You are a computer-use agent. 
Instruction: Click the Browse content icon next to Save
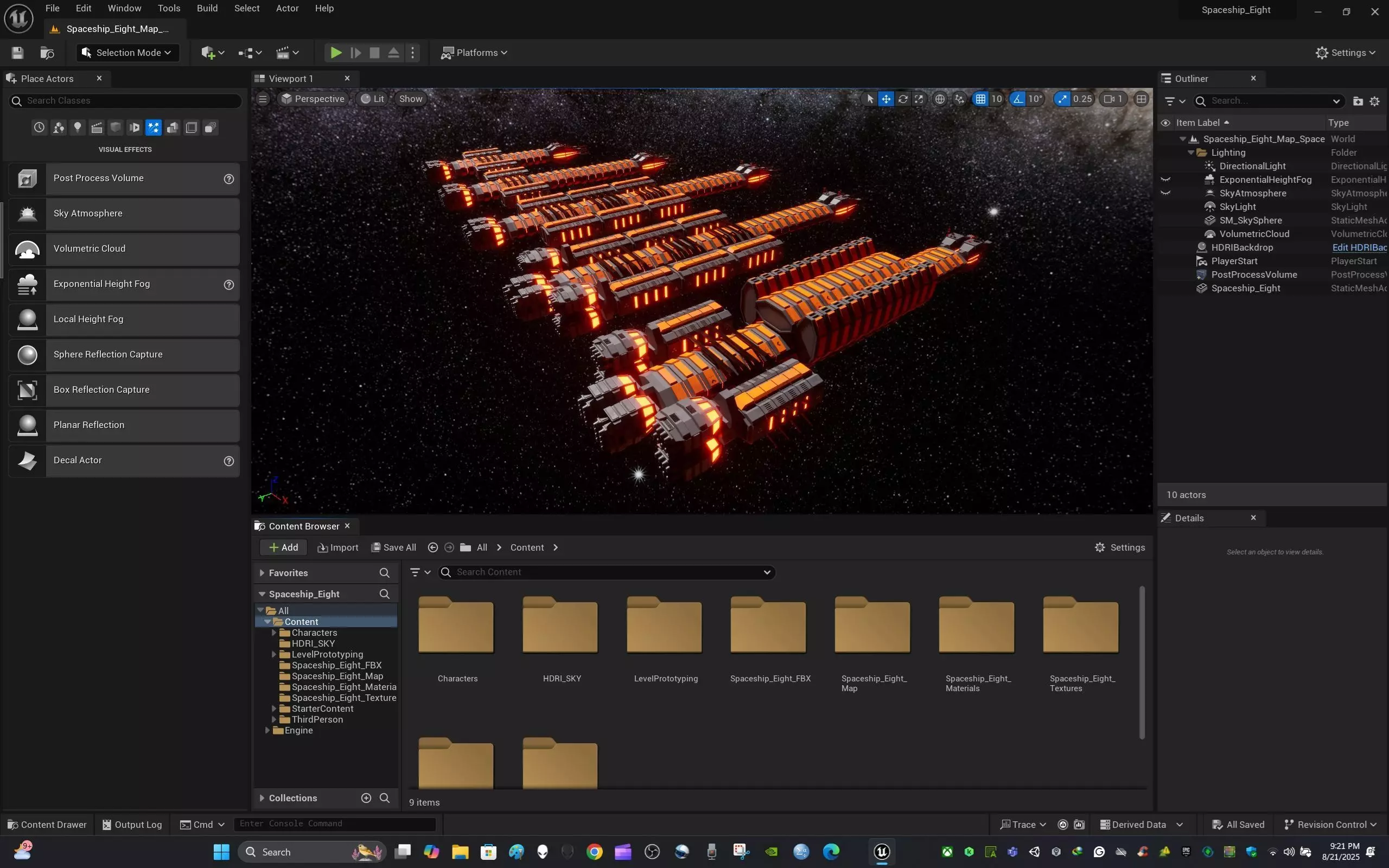pyautogui.click(x=47, y=53)
